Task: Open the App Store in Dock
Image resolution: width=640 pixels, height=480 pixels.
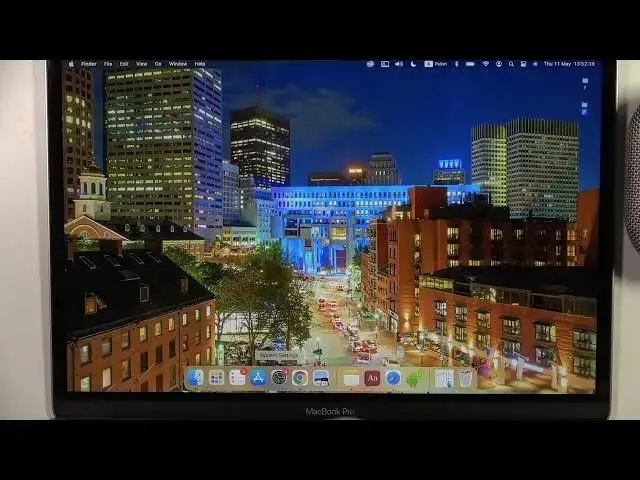Action: pyautogui.click(x=258, y=377)
